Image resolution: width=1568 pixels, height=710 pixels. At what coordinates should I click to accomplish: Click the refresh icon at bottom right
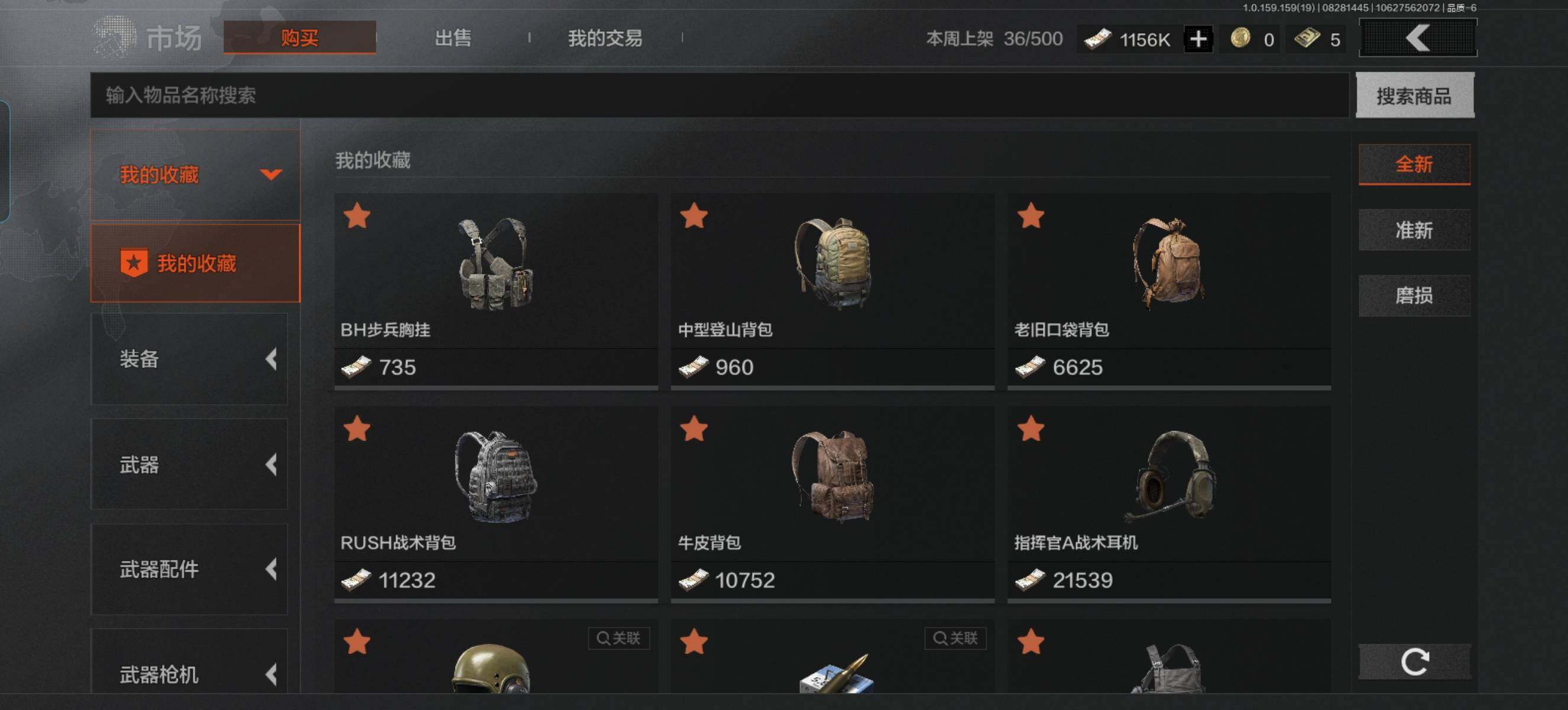(x=1414, y=661)
